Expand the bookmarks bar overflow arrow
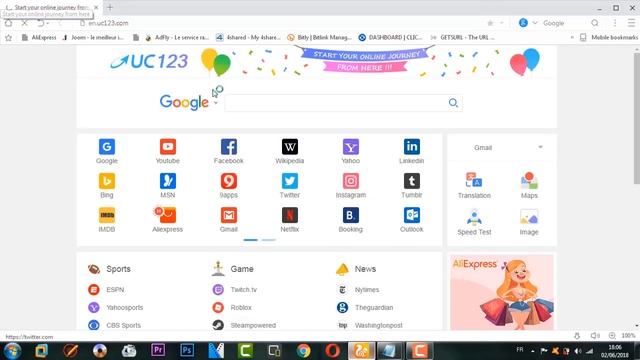640x360 pixels. [572, 37]
